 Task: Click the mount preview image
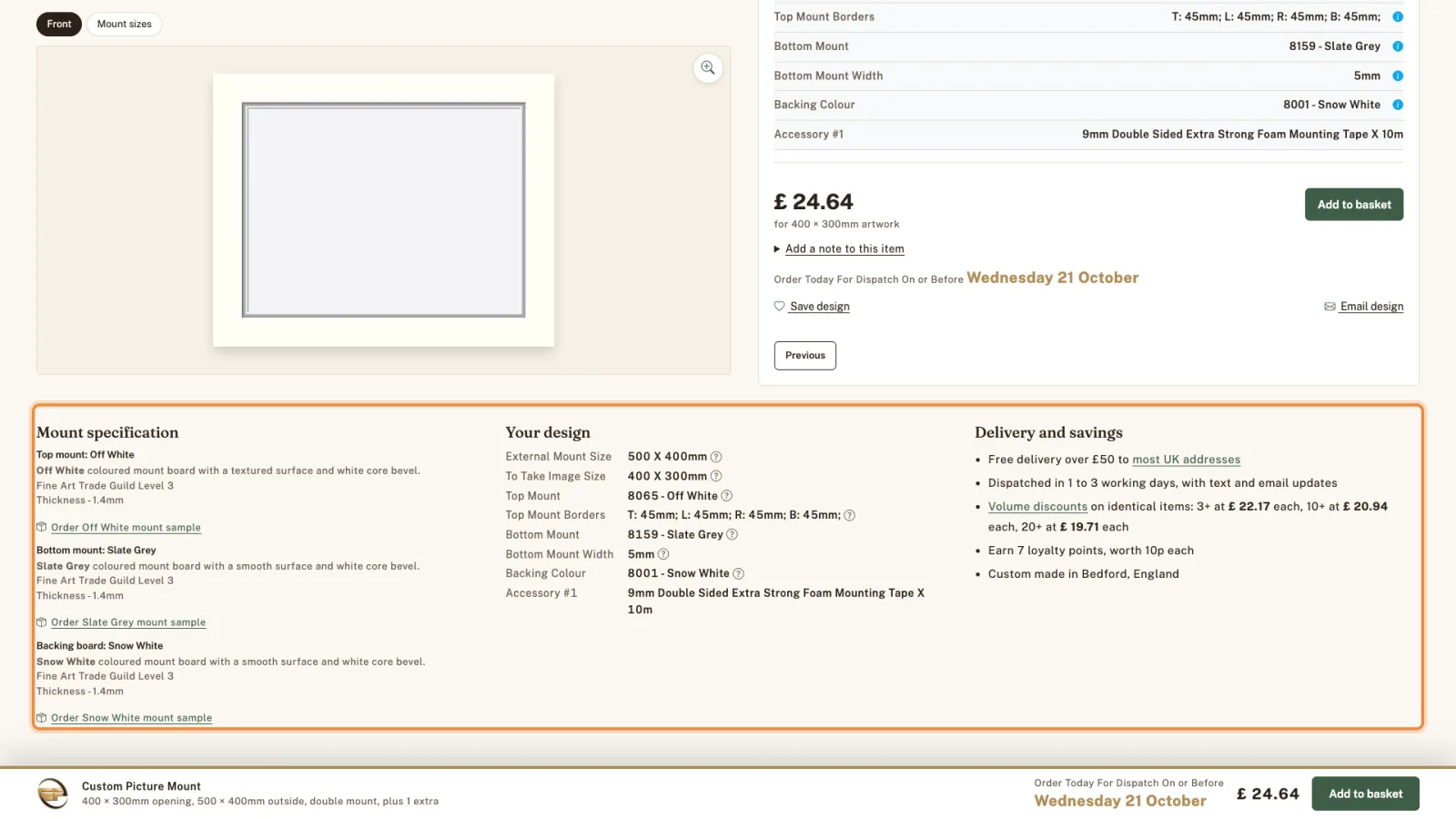[383, 210]
